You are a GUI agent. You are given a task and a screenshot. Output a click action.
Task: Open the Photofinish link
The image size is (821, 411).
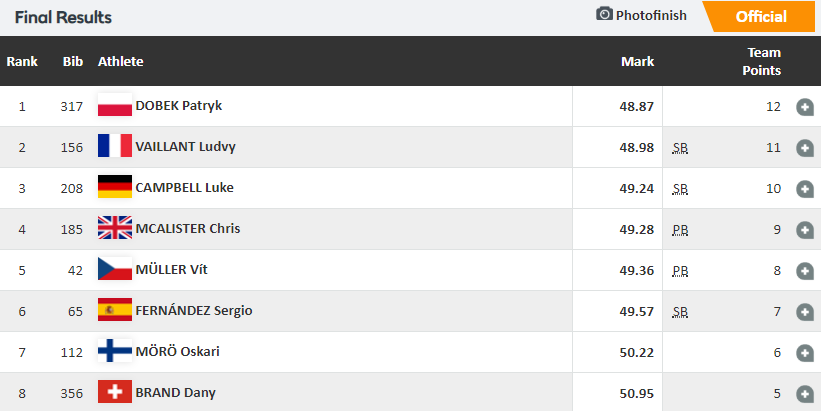(x=651, y=15)
